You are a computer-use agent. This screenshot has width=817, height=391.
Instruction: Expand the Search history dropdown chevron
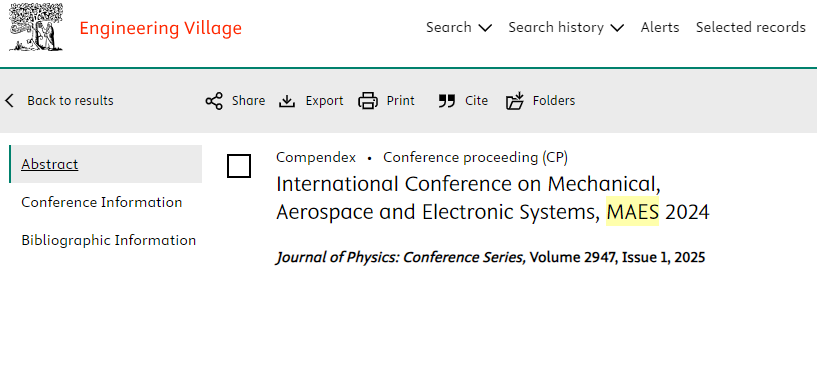tap(617, 28)
